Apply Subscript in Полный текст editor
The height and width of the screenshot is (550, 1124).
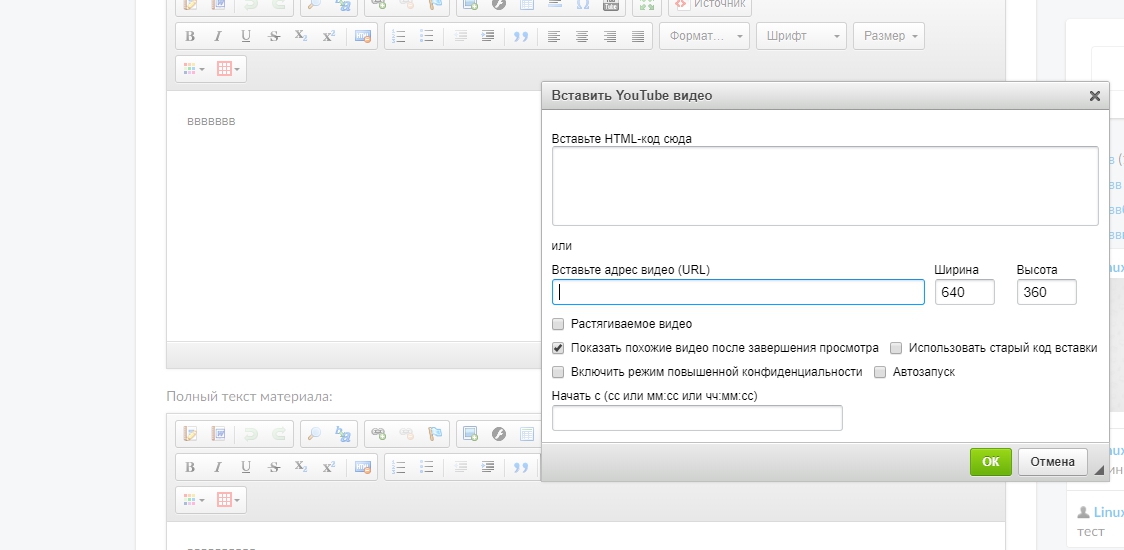301,468
